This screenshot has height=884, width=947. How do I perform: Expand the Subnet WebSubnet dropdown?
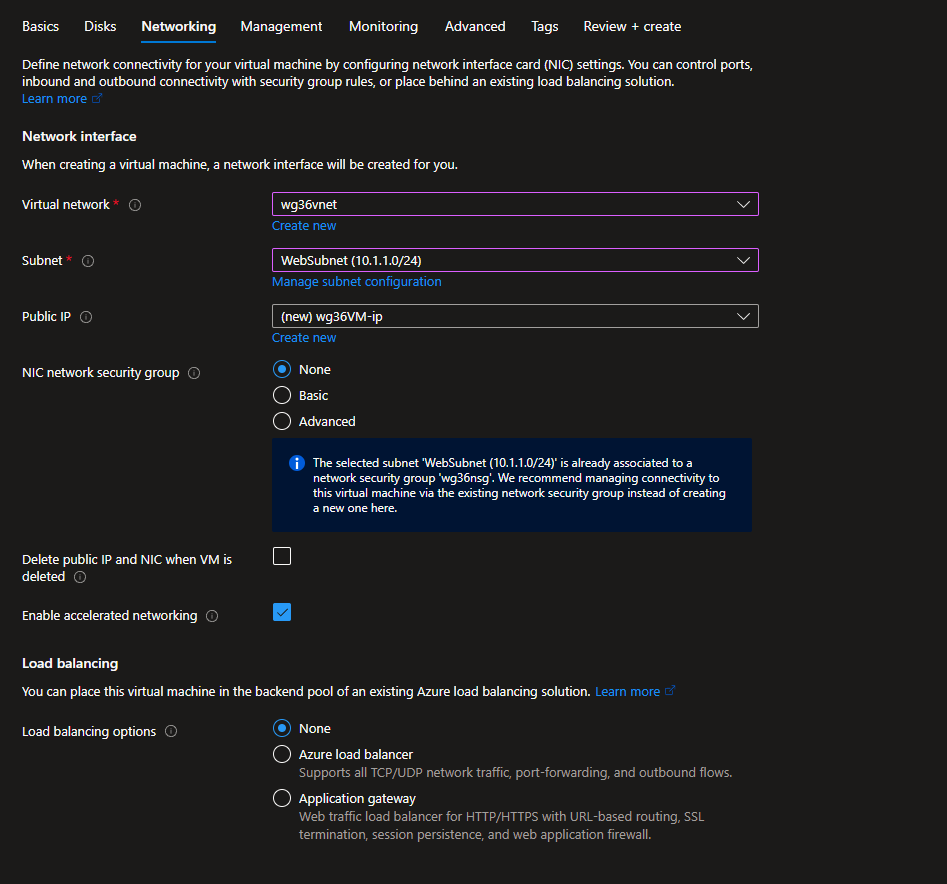515,260
